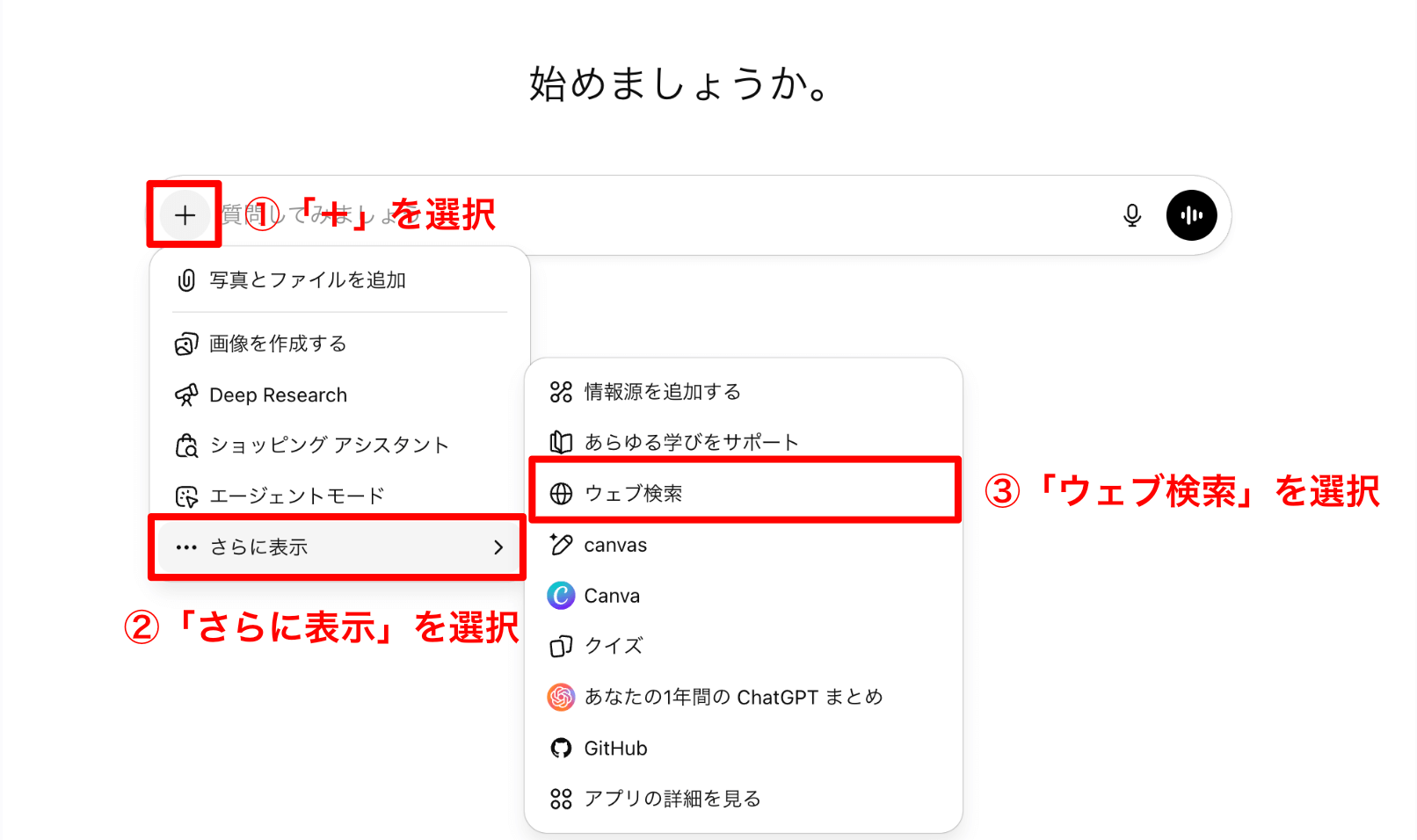Click the microphone dictation icon
1417x840 pixels.
click(x=1132, y=215)
